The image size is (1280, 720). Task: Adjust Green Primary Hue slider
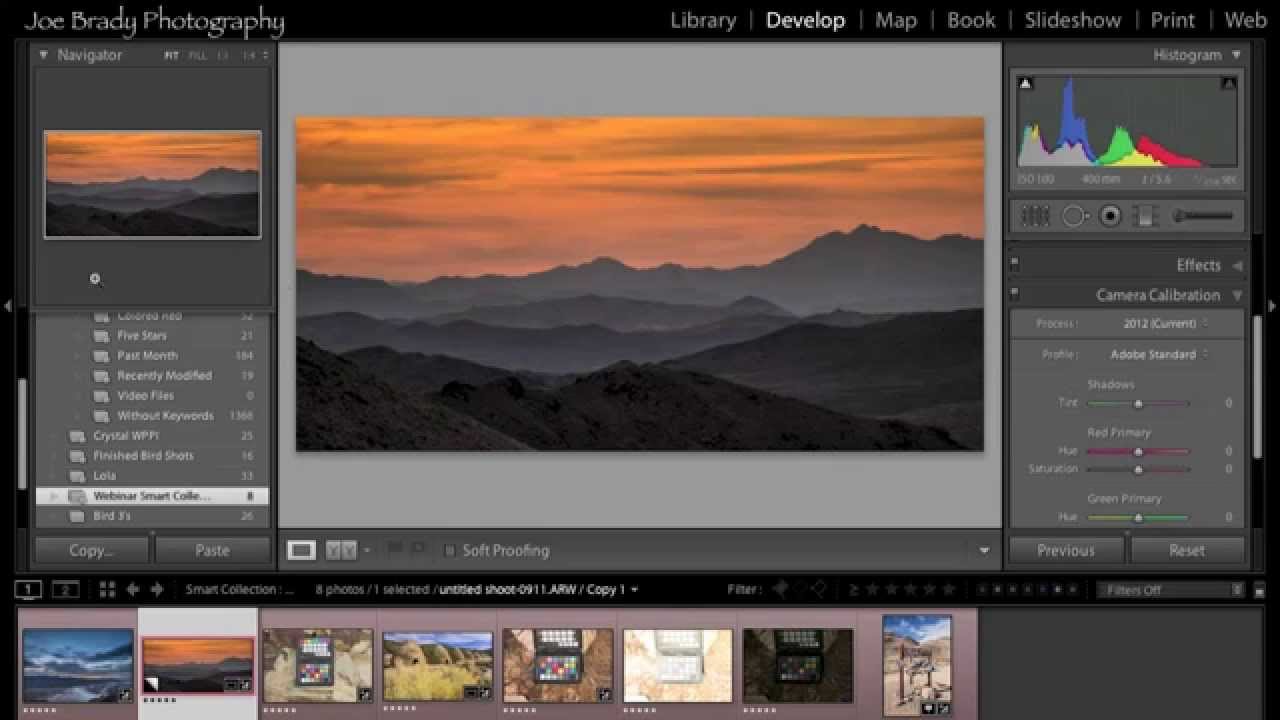click(x=1138, y=517)
